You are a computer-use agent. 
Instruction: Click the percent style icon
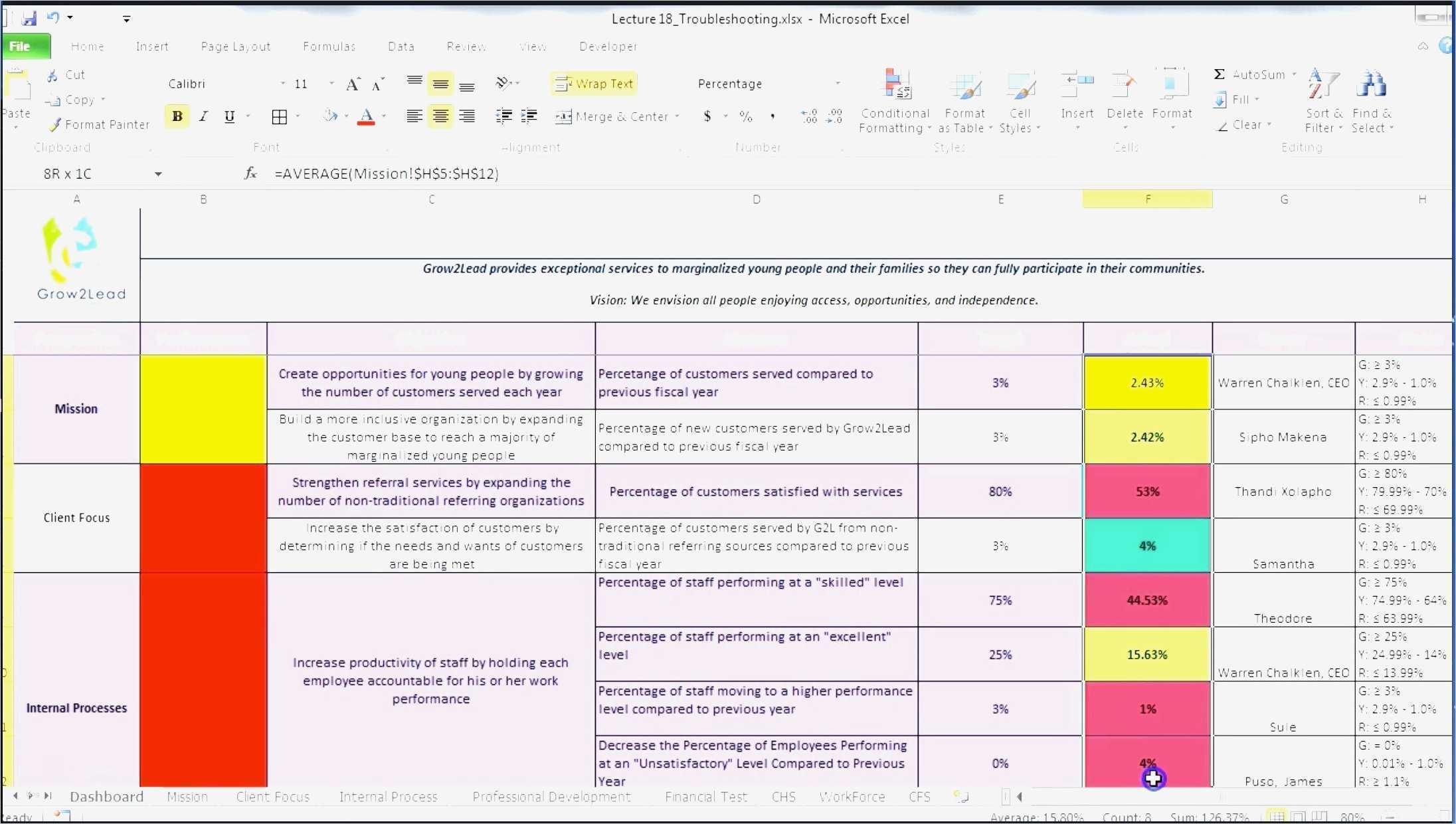pyautogui.click(x=746, y=116)
